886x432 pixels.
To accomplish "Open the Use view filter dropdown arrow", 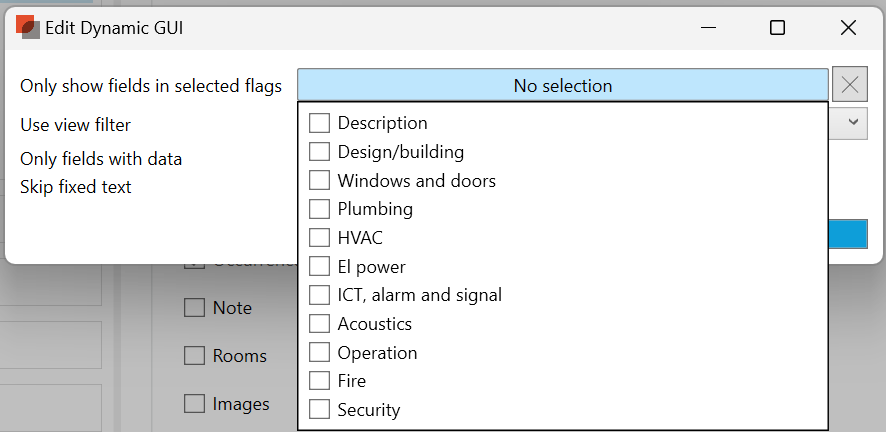I will 853,122.
